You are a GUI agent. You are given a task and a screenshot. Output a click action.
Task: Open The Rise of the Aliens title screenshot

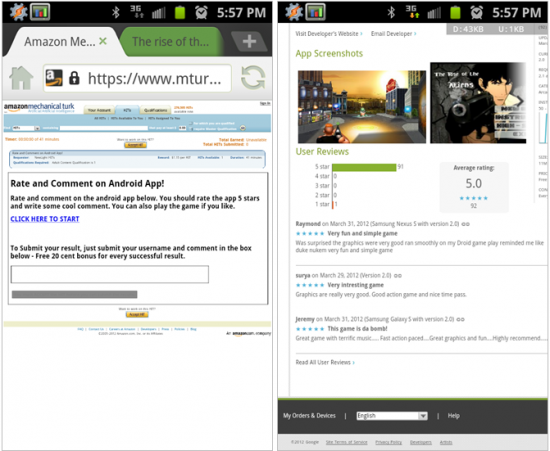click(478, 103)
